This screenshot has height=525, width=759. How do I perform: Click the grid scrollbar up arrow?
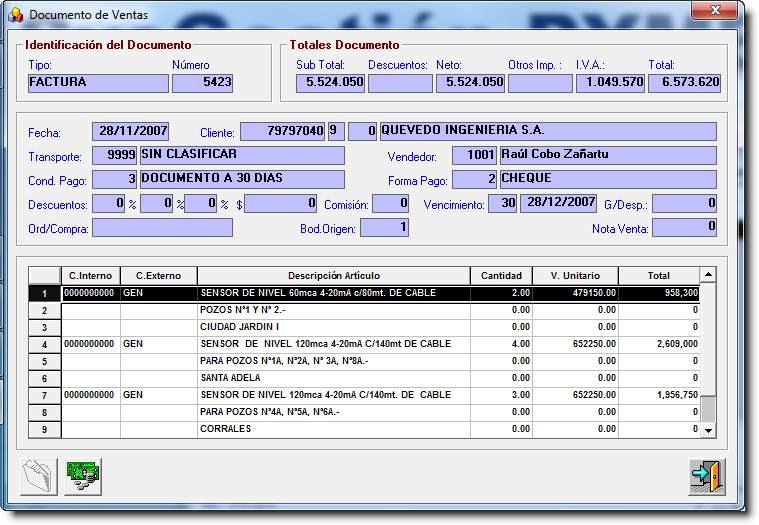point(708,275)
